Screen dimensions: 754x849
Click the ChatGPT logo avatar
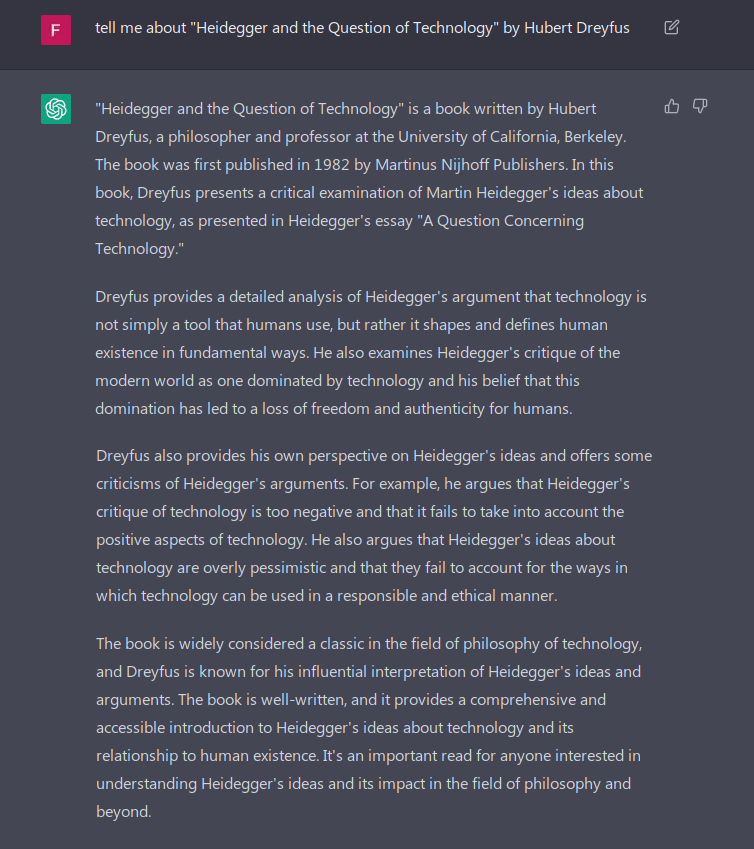[56, 109]
